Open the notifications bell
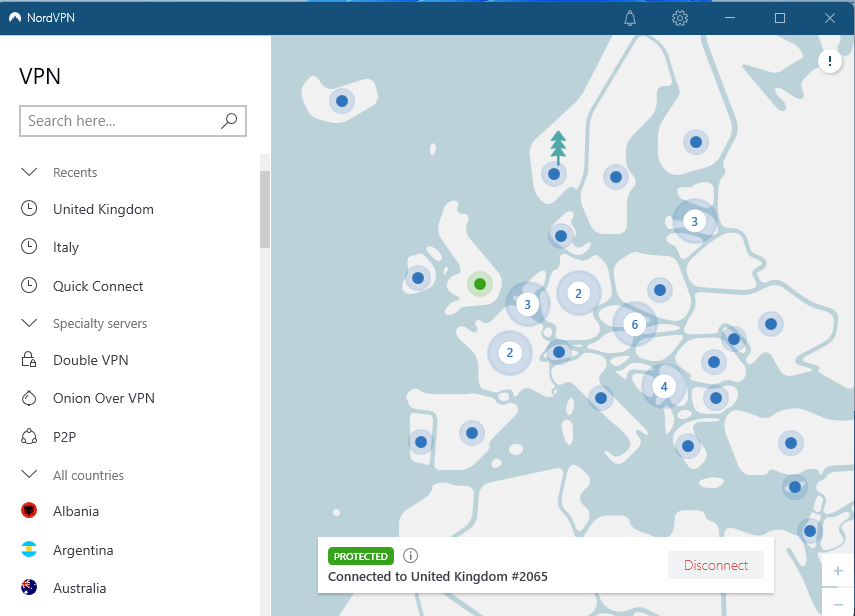The image size is (855, 616). pos(630,18)
